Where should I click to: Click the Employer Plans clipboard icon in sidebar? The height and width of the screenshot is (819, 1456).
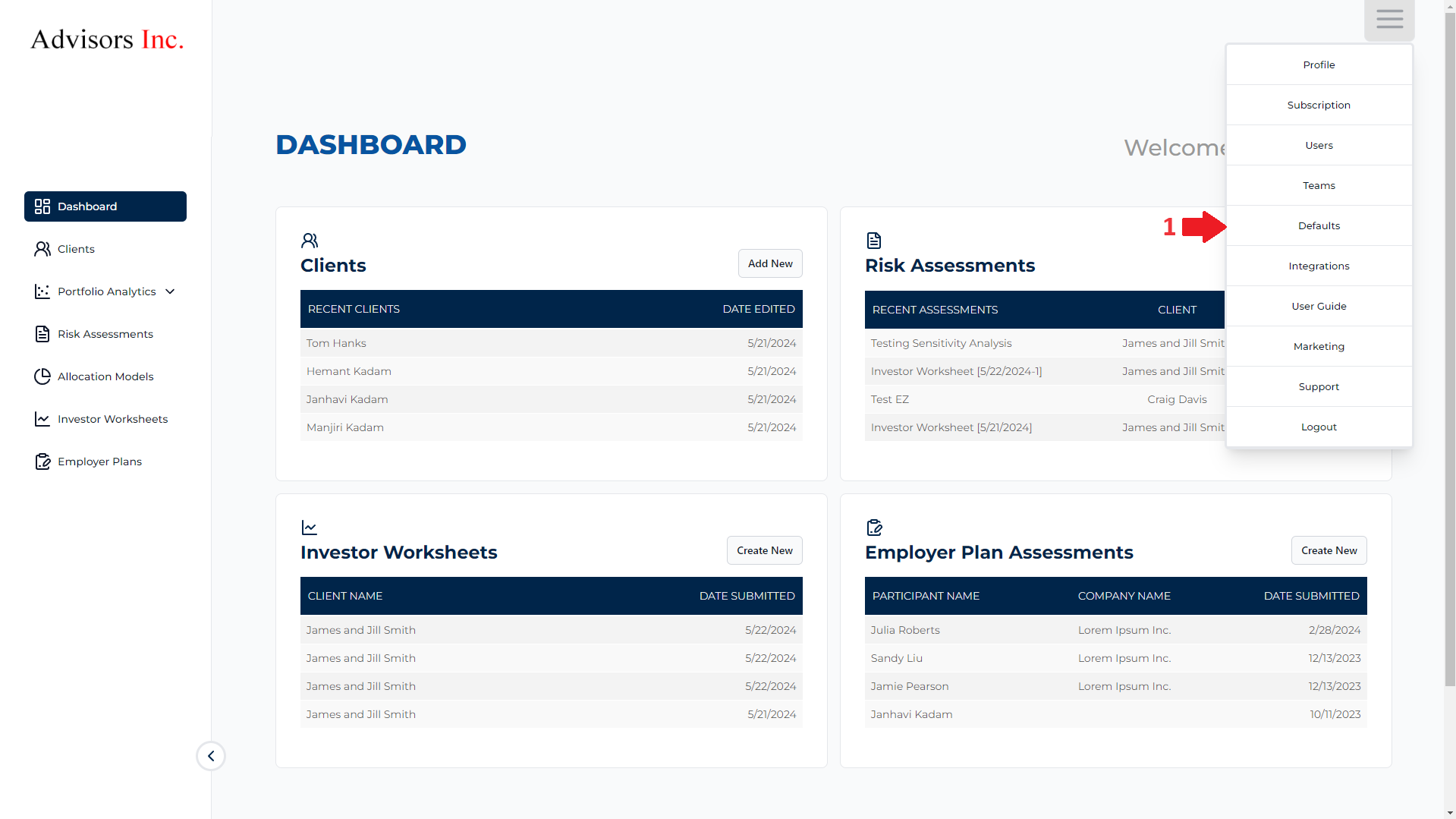pyautogui.click(x=42, y=461)
